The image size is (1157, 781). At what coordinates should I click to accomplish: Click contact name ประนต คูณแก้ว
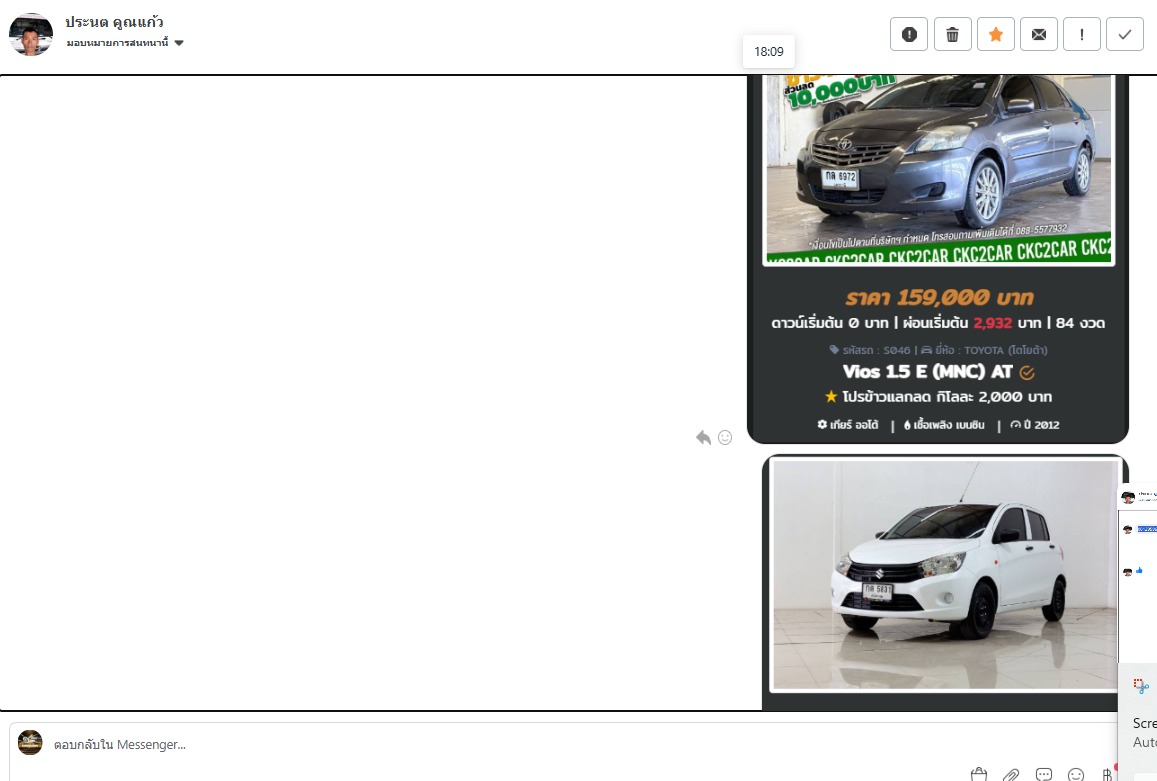coord(114,21)
